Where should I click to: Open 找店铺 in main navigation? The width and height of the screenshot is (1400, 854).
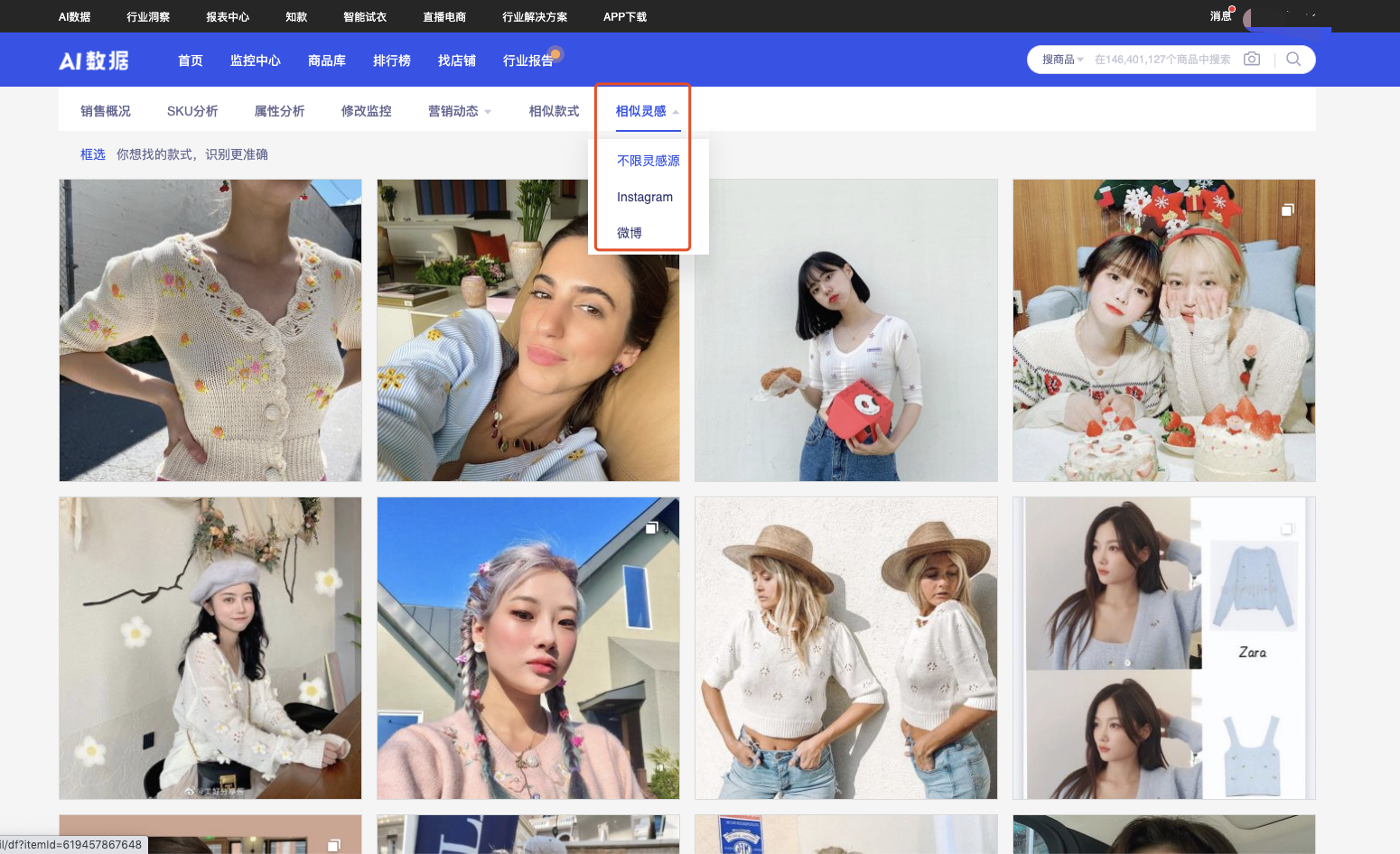pyautogui.click(x=457, y=60)
